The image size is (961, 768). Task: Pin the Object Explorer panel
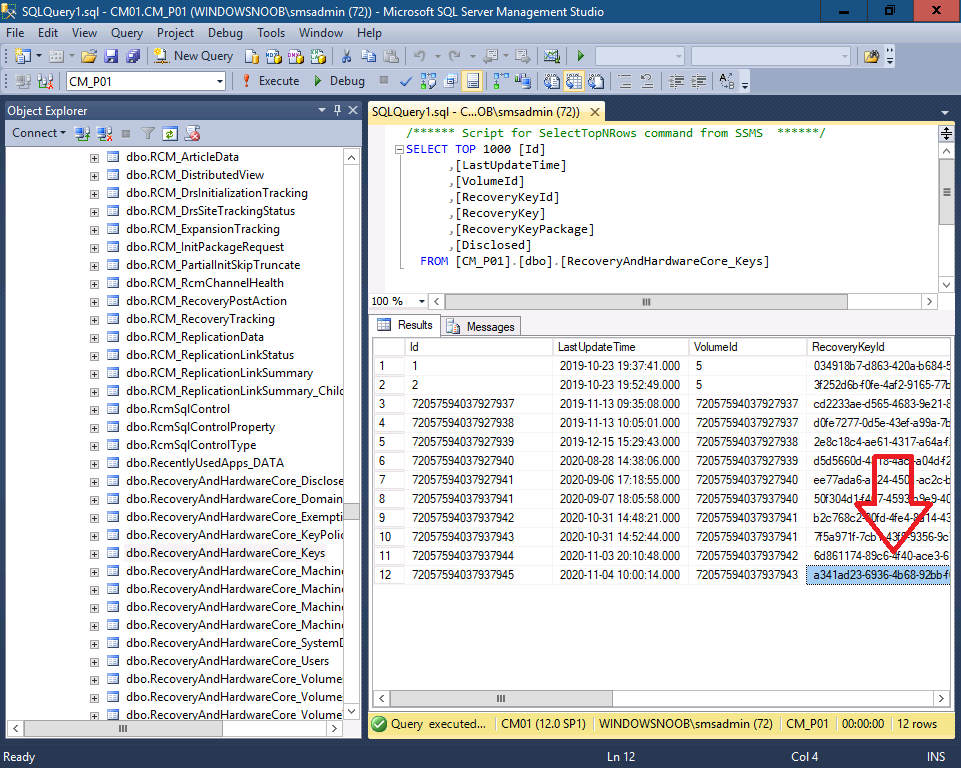(x=337, y=110)
